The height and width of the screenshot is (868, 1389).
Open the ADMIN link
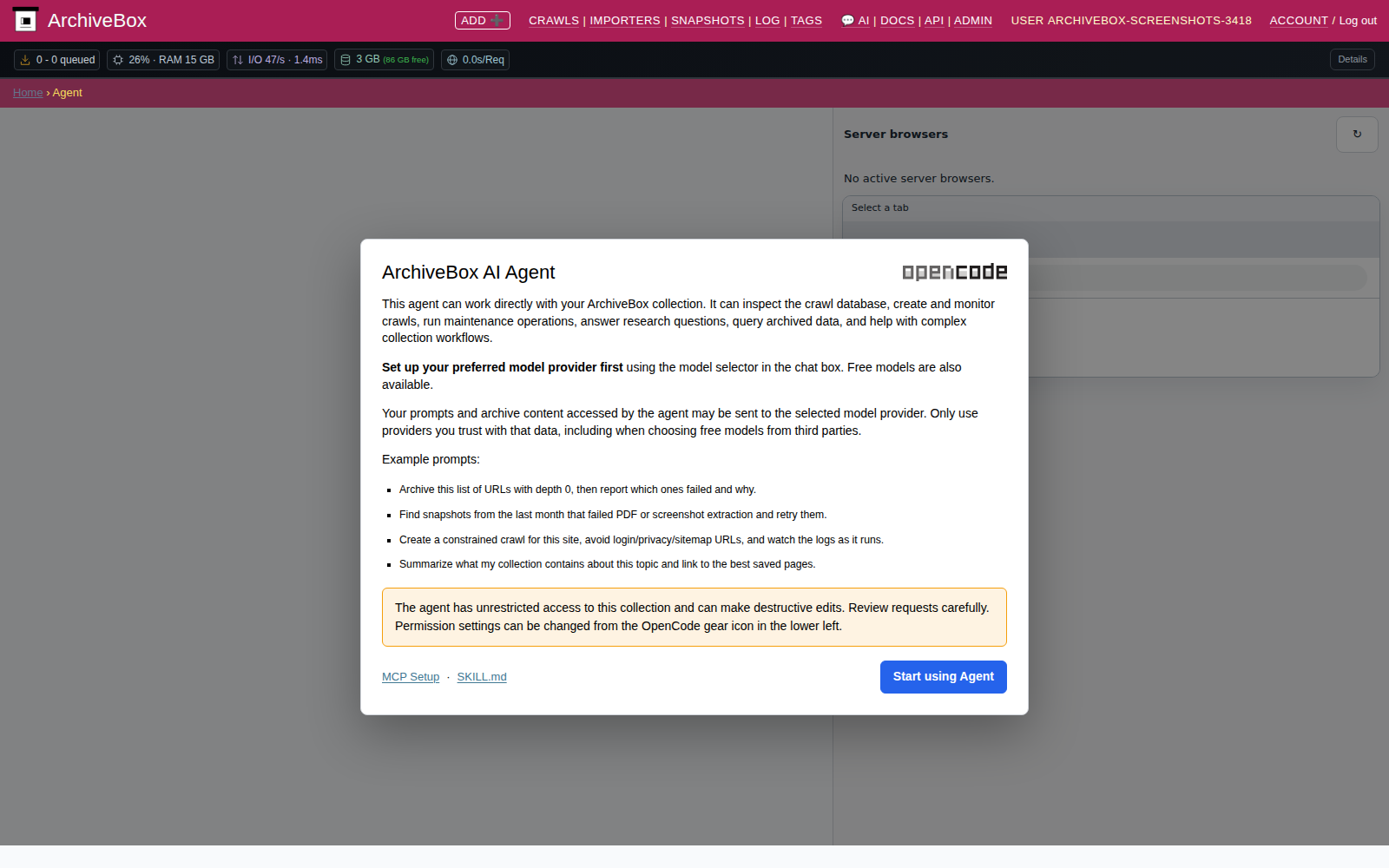point(973,20)
